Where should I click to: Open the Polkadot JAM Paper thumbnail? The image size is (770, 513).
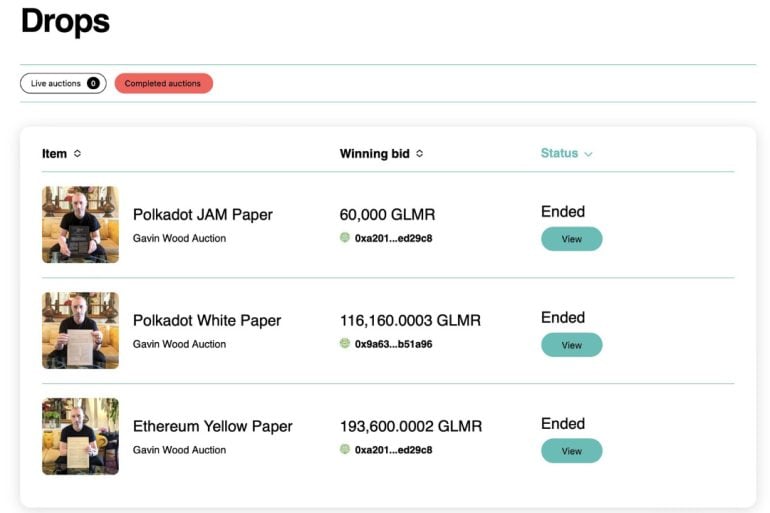pos(81,224)
